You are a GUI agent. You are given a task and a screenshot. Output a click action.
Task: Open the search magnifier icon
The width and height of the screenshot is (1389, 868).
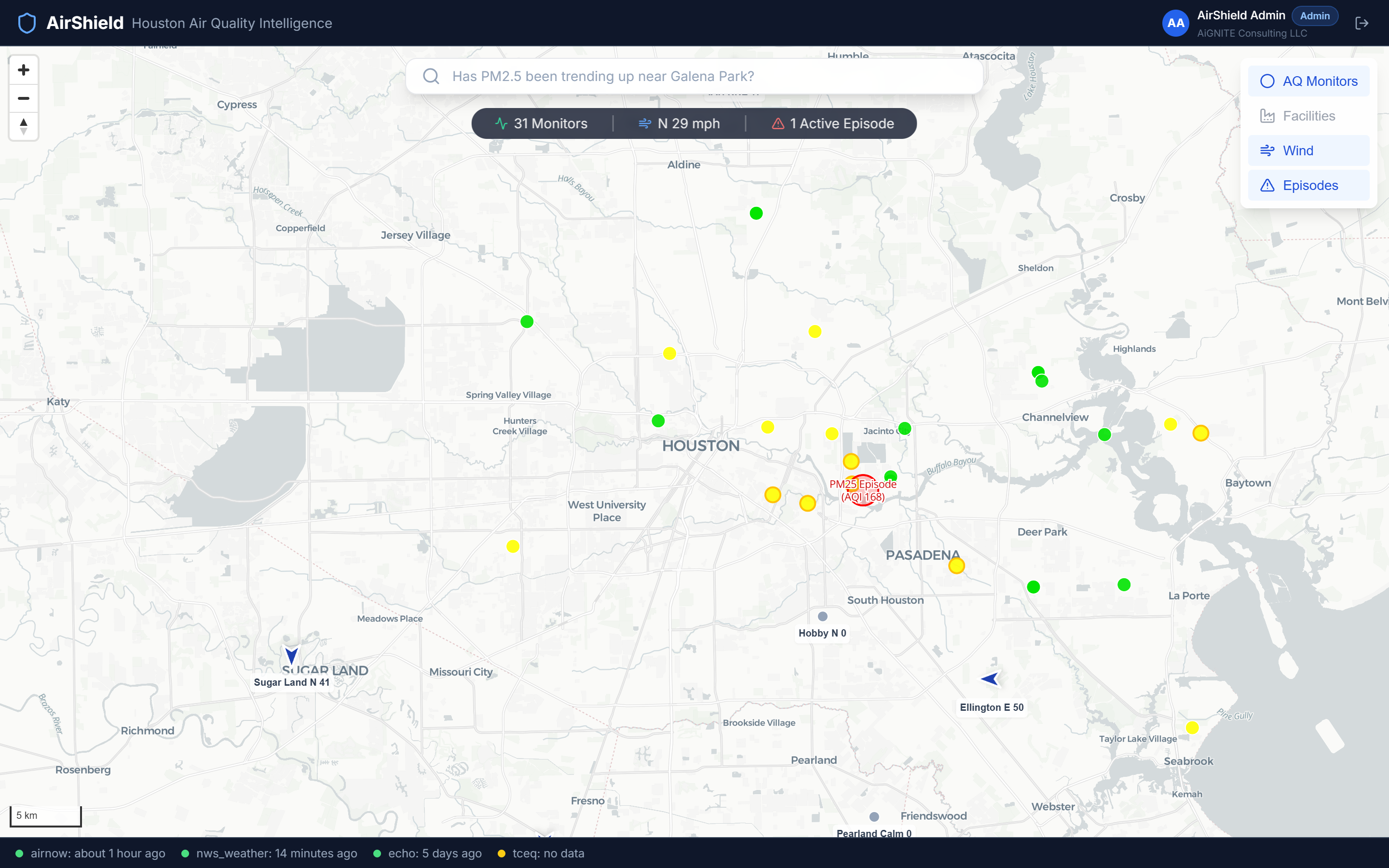(431, 75)
